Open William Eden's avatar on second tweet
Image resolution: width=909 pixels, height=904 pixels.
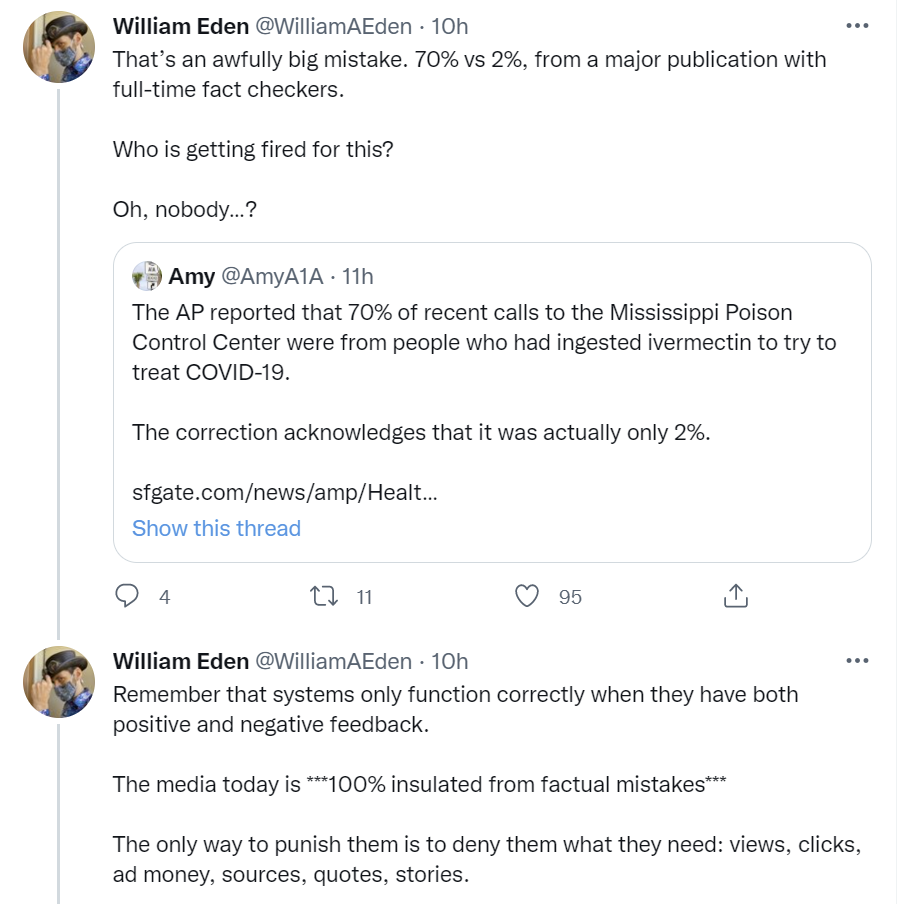59,682
